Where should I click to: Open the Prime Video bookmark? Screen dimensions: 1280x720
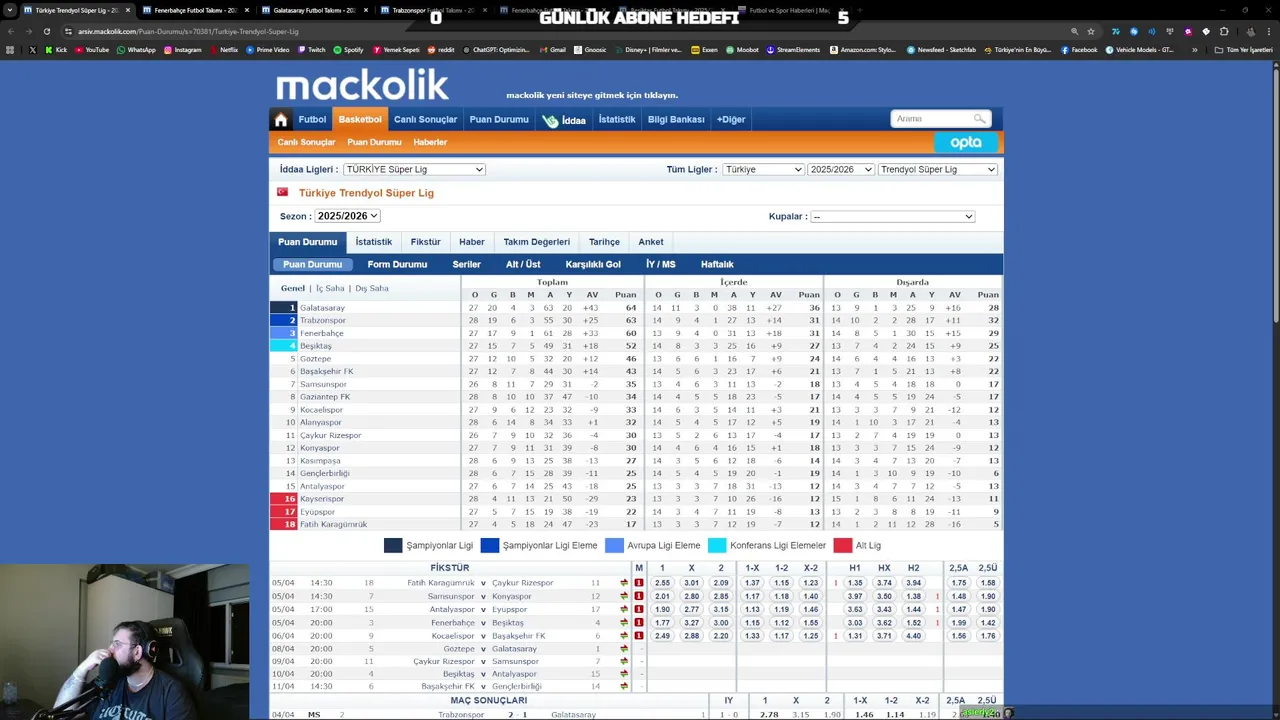pos(268,50)
